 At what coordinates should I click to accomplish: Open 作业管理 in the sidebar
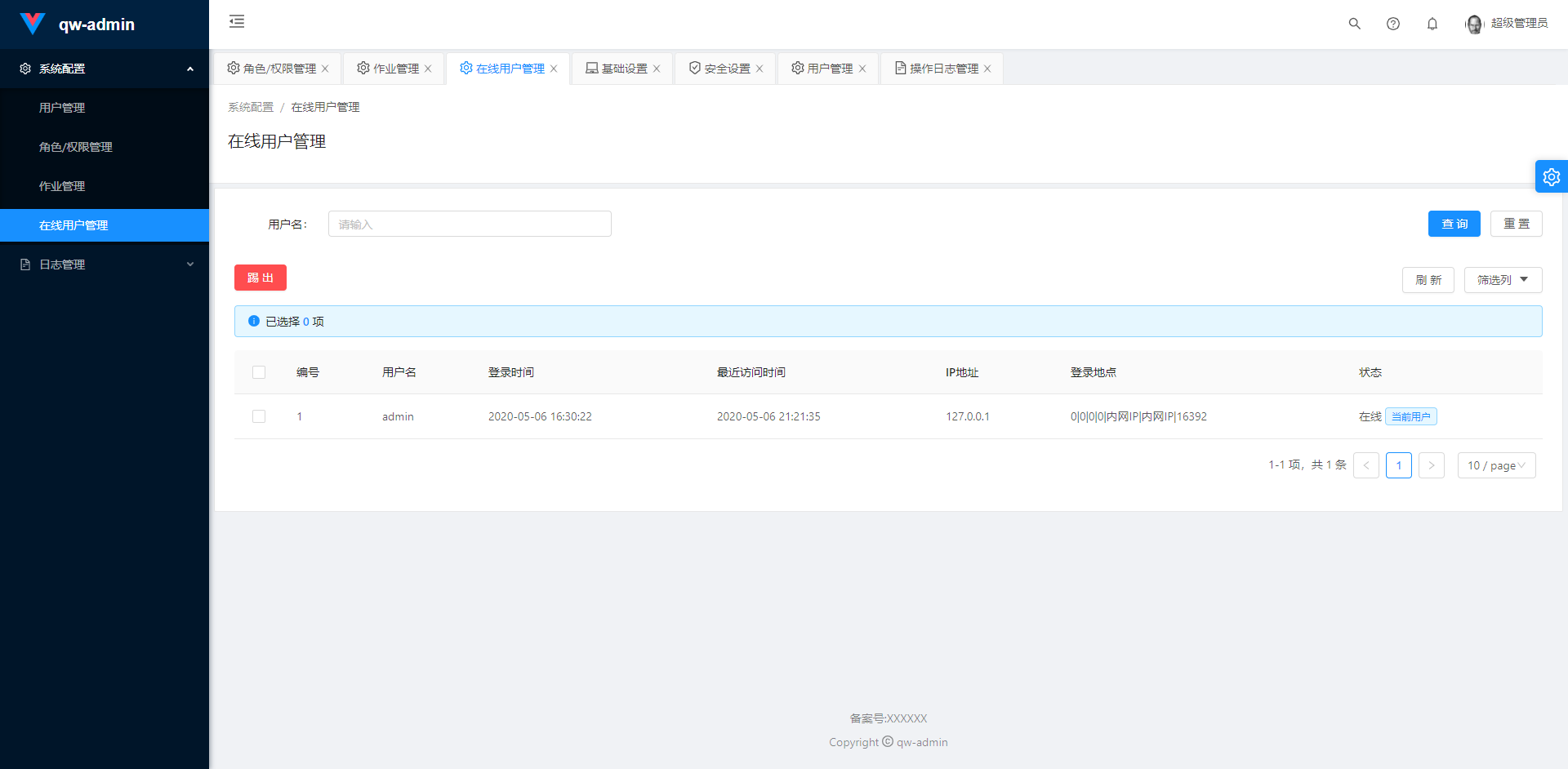(105, 186)
